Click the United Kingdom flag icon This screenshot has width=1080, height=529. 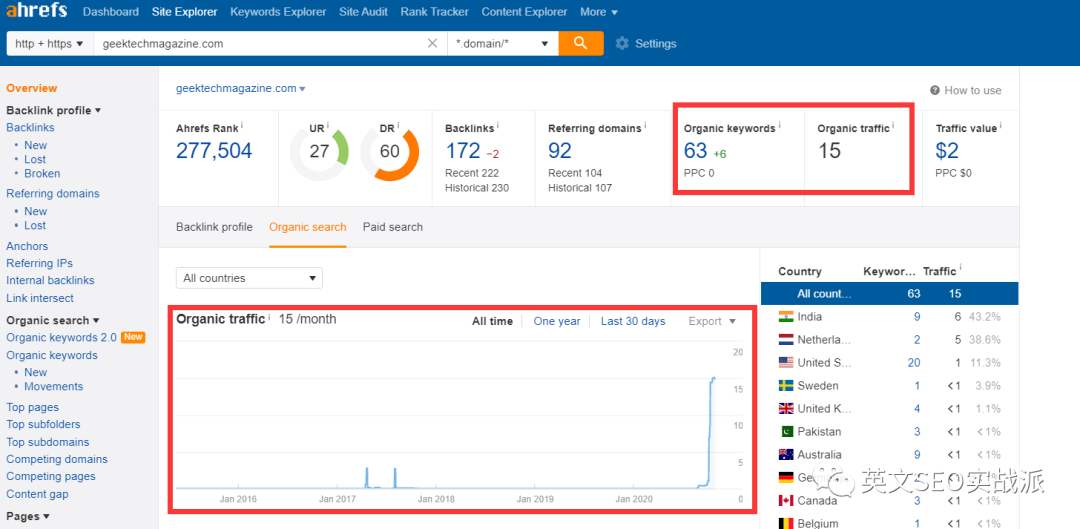[x=786, y=408]
